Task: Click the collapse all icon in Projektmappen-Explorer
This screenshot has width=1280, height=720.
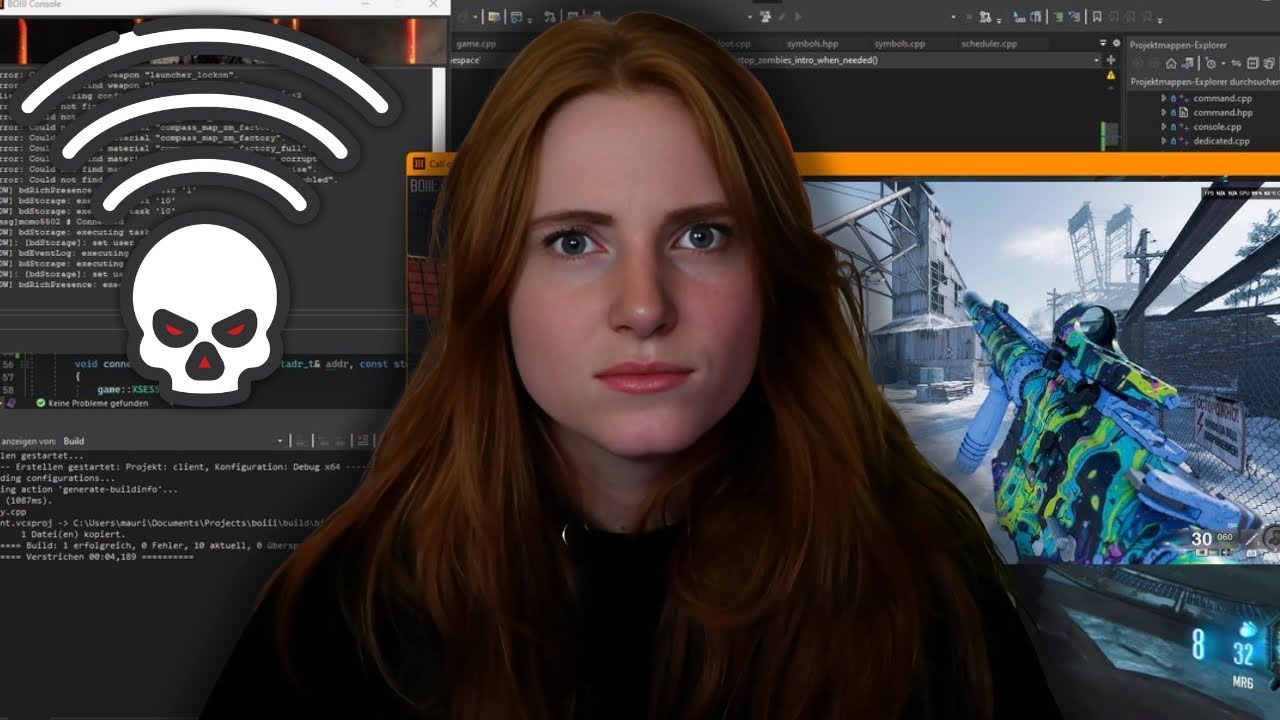Action: pos(1253,63)
